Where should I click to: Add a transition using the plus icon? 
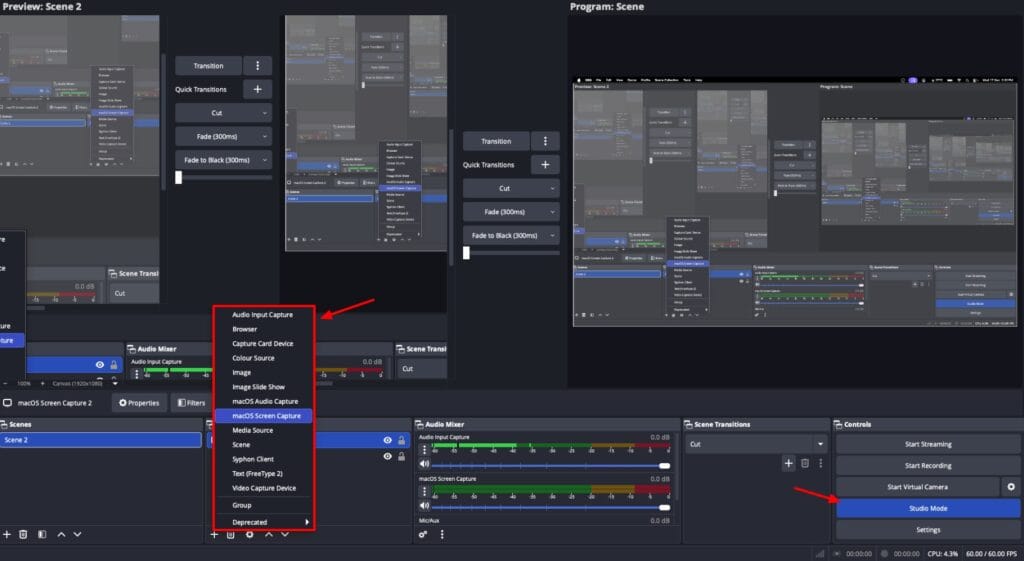pyautogui.click(x=788, y=463)
